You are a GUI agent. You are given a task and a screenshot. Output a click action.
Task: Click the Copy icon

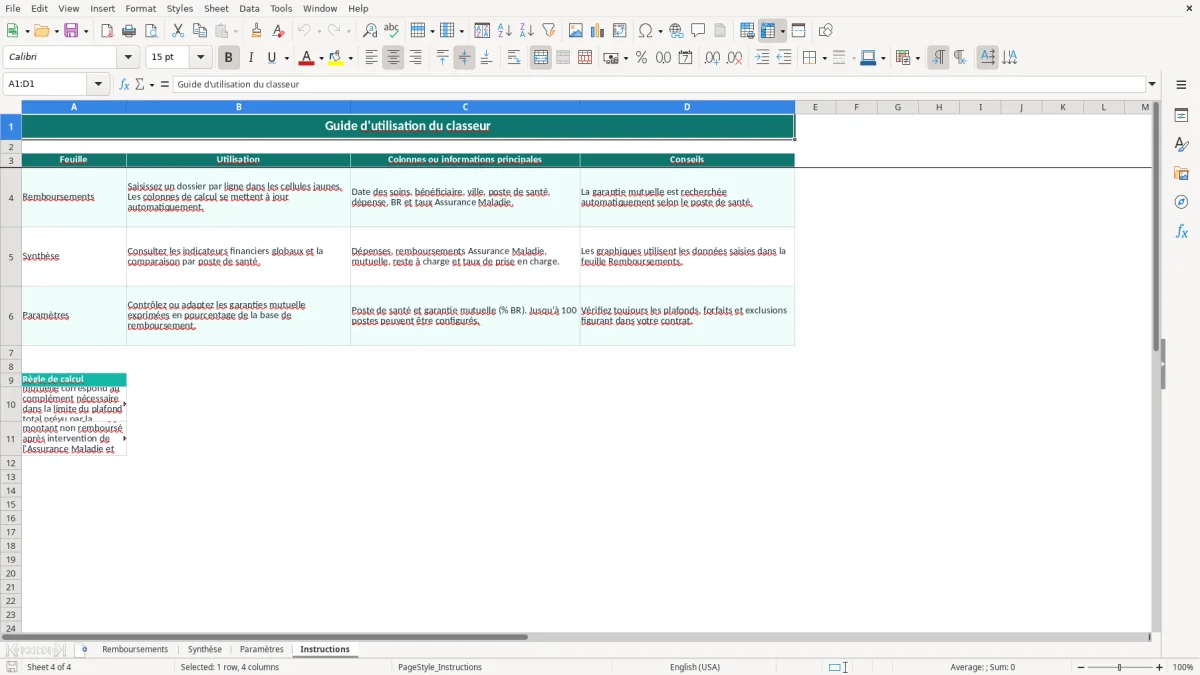tap(200, 31)
